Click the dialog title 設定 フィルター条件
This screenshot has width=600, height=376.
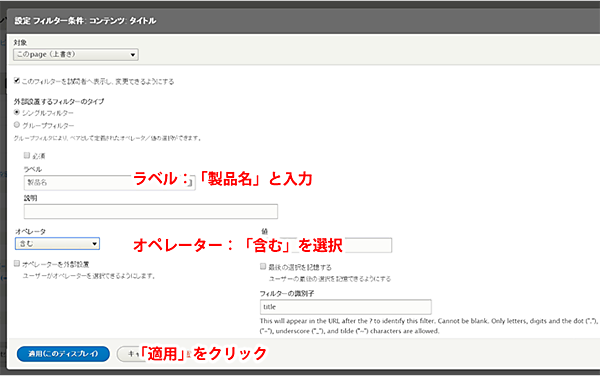point(85,21)
